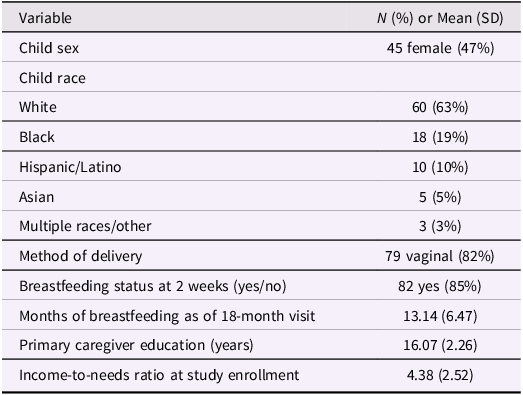The height and width of the screenshot is (395, 523).
Task: Select Months of breastfeeding row label
Action: [167, 316]
